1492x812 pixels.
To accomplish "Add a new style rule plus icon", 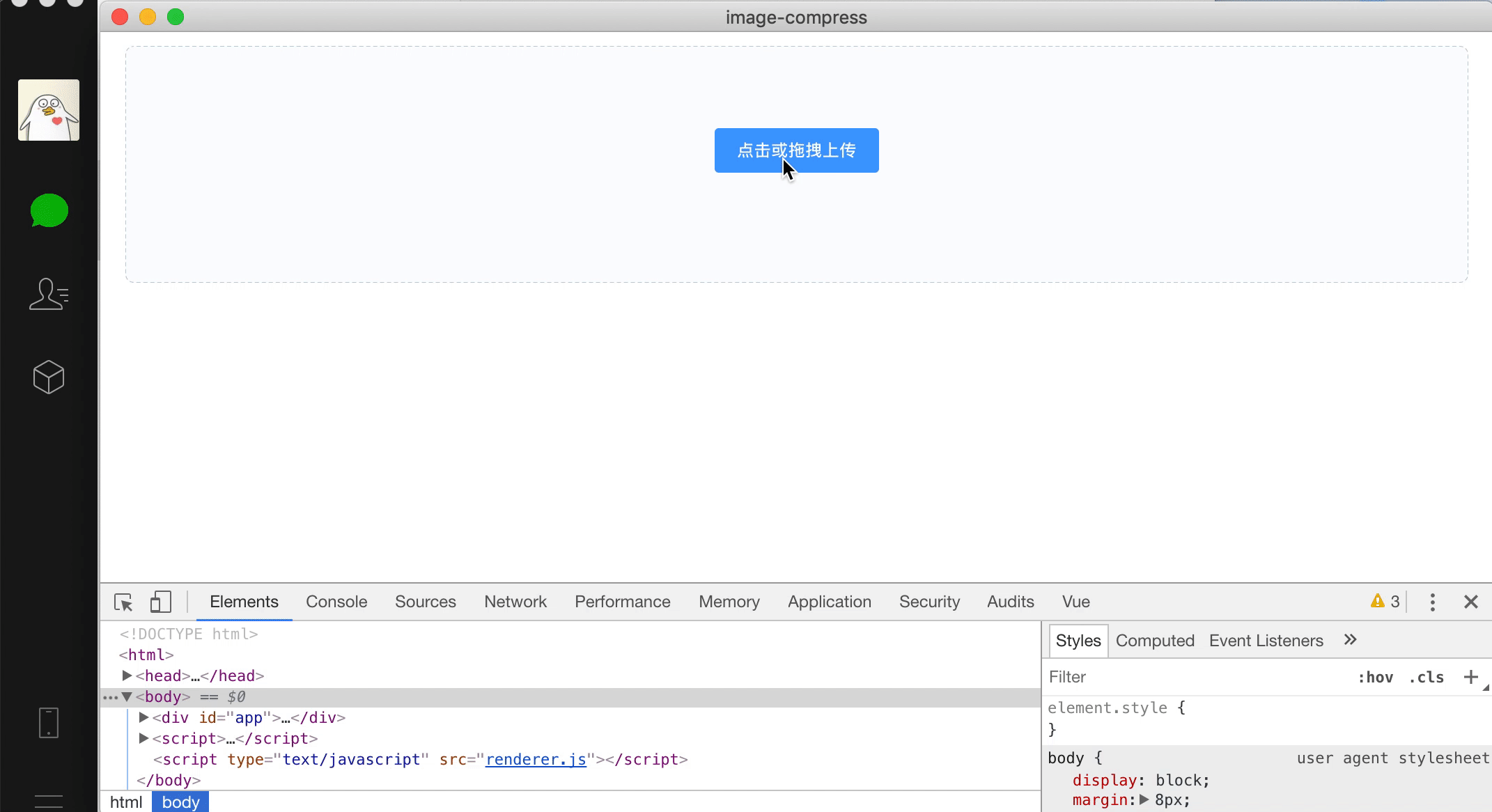I will click(x=1470, y=677).
